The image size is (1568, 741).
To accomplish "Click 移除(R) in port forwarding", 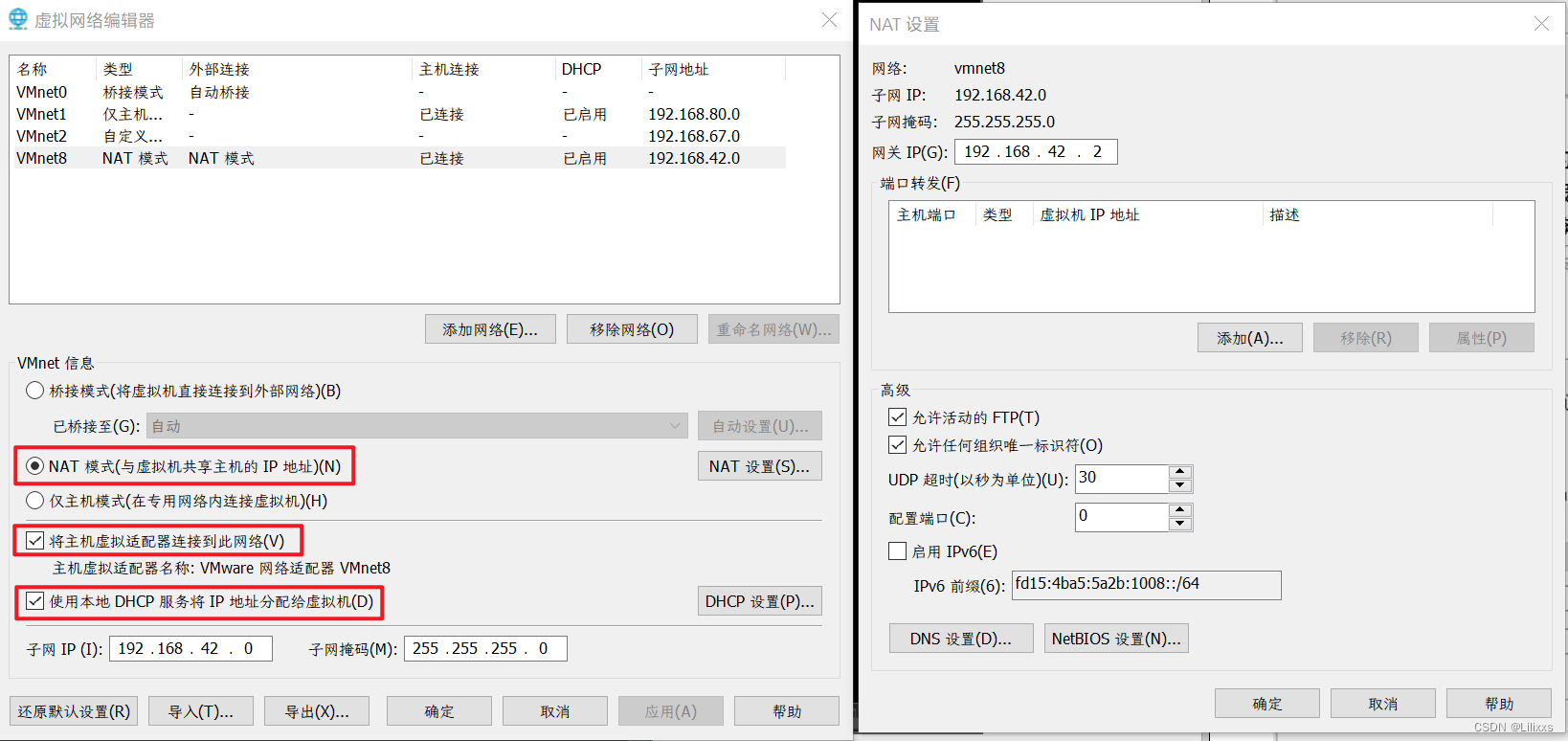I will [x=1366, y=338].
